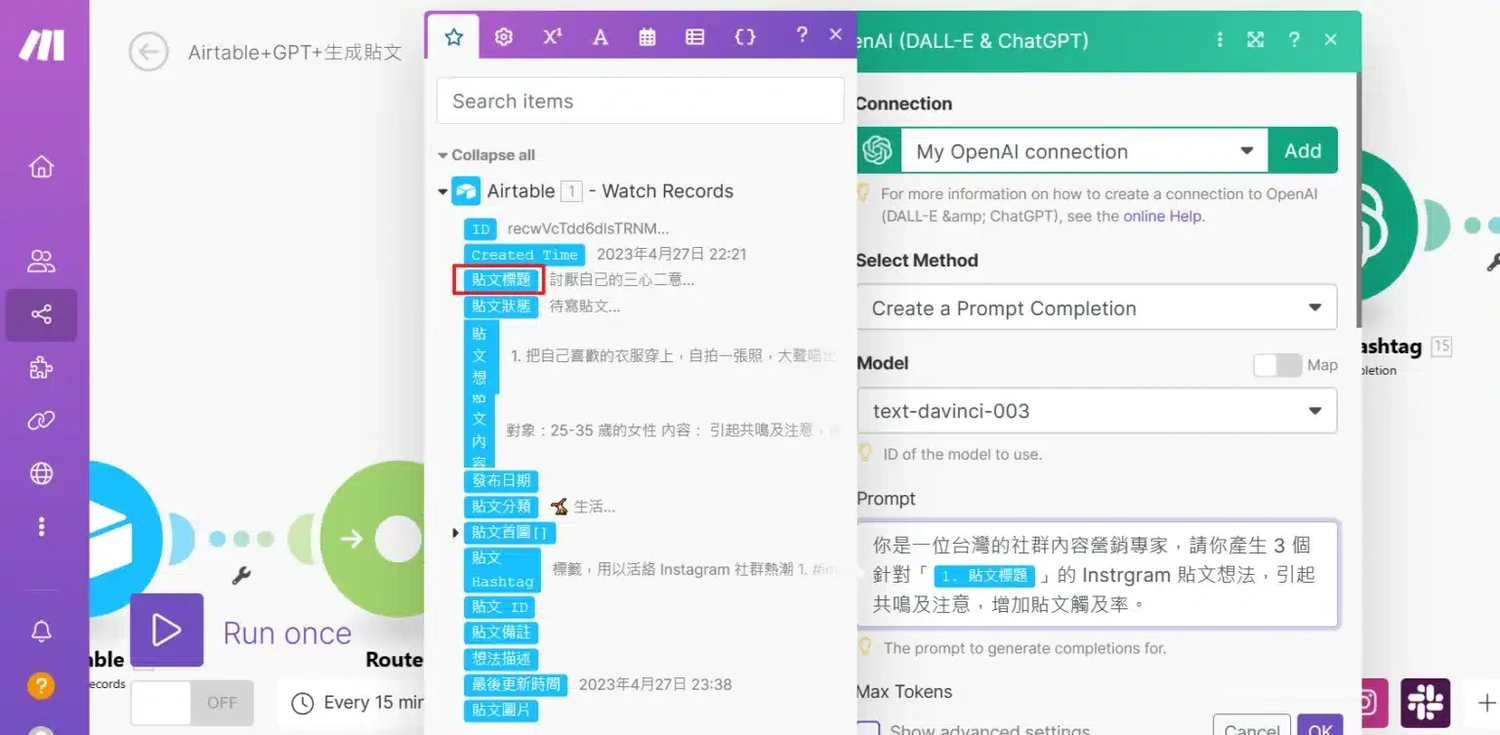This screenshot has width=1500, height=735.
Task: Select the 貼文狀態 mapping pill
Action: coord(501,306)
